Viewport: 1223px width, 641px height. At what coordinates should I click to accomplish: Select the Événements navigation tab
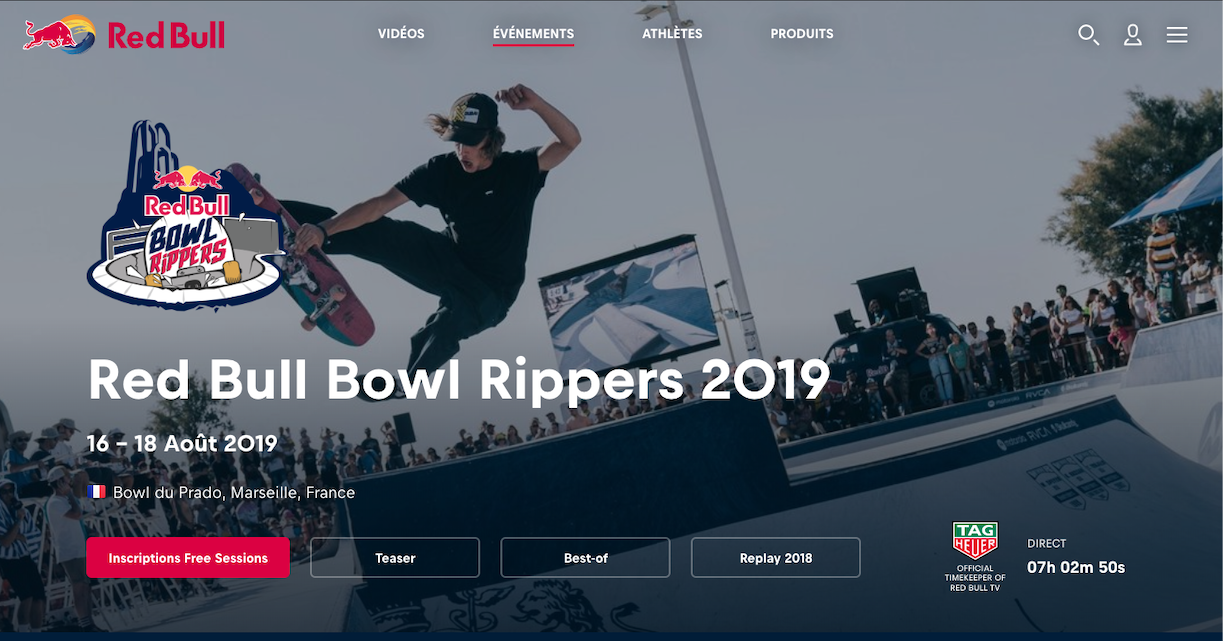pos(533,34)
